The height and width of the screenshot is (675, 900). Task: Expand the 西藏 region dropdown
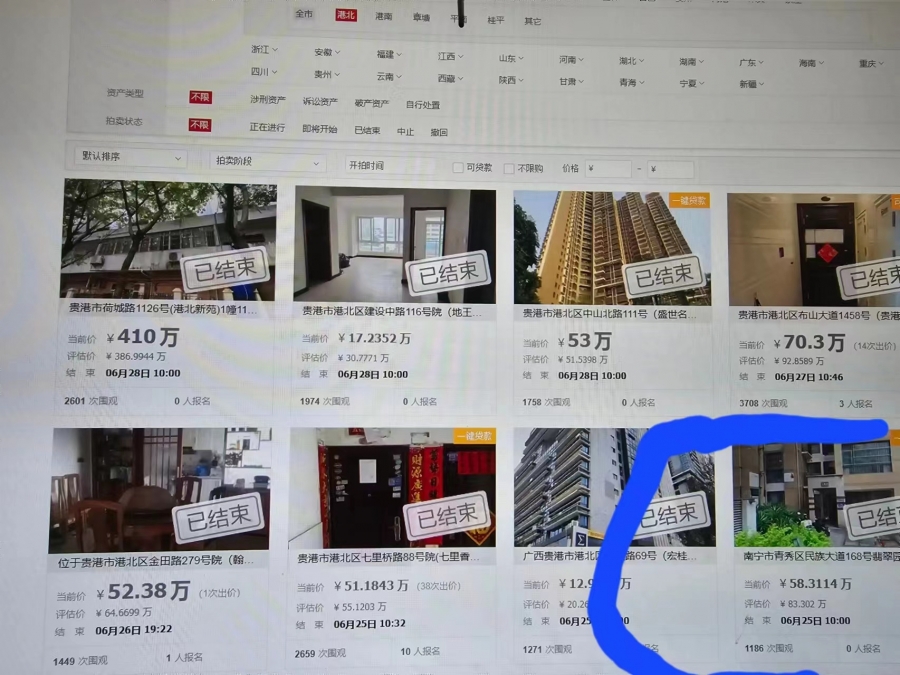point(451,79)
